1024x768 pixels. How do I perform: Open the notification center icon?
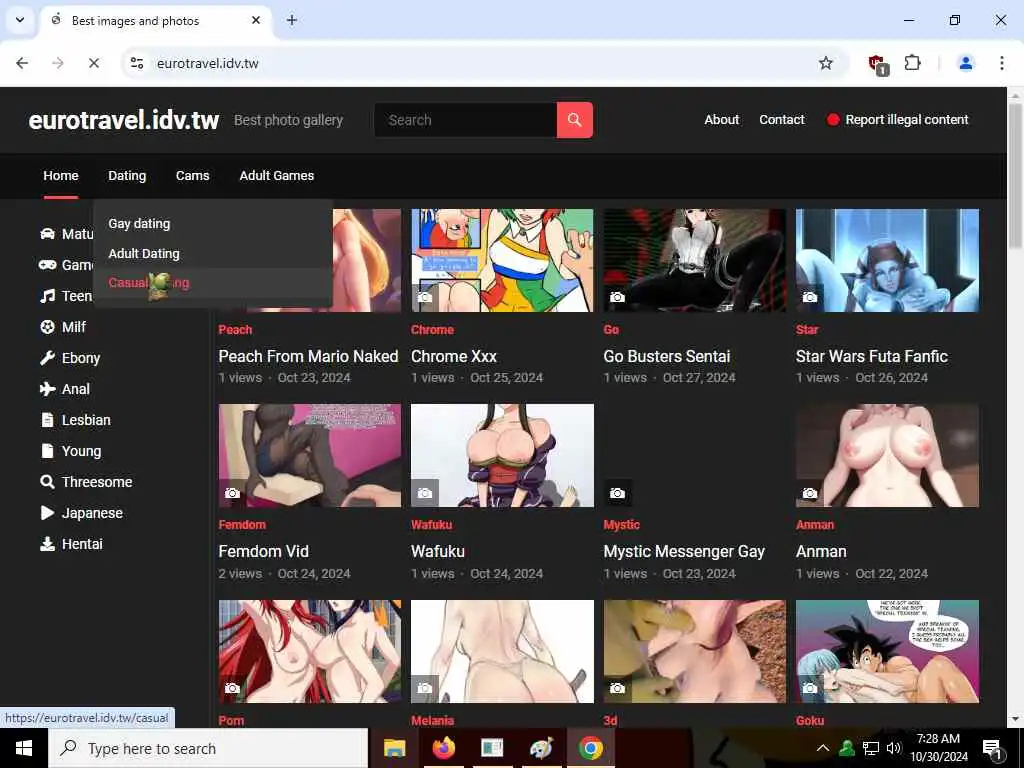992,749
